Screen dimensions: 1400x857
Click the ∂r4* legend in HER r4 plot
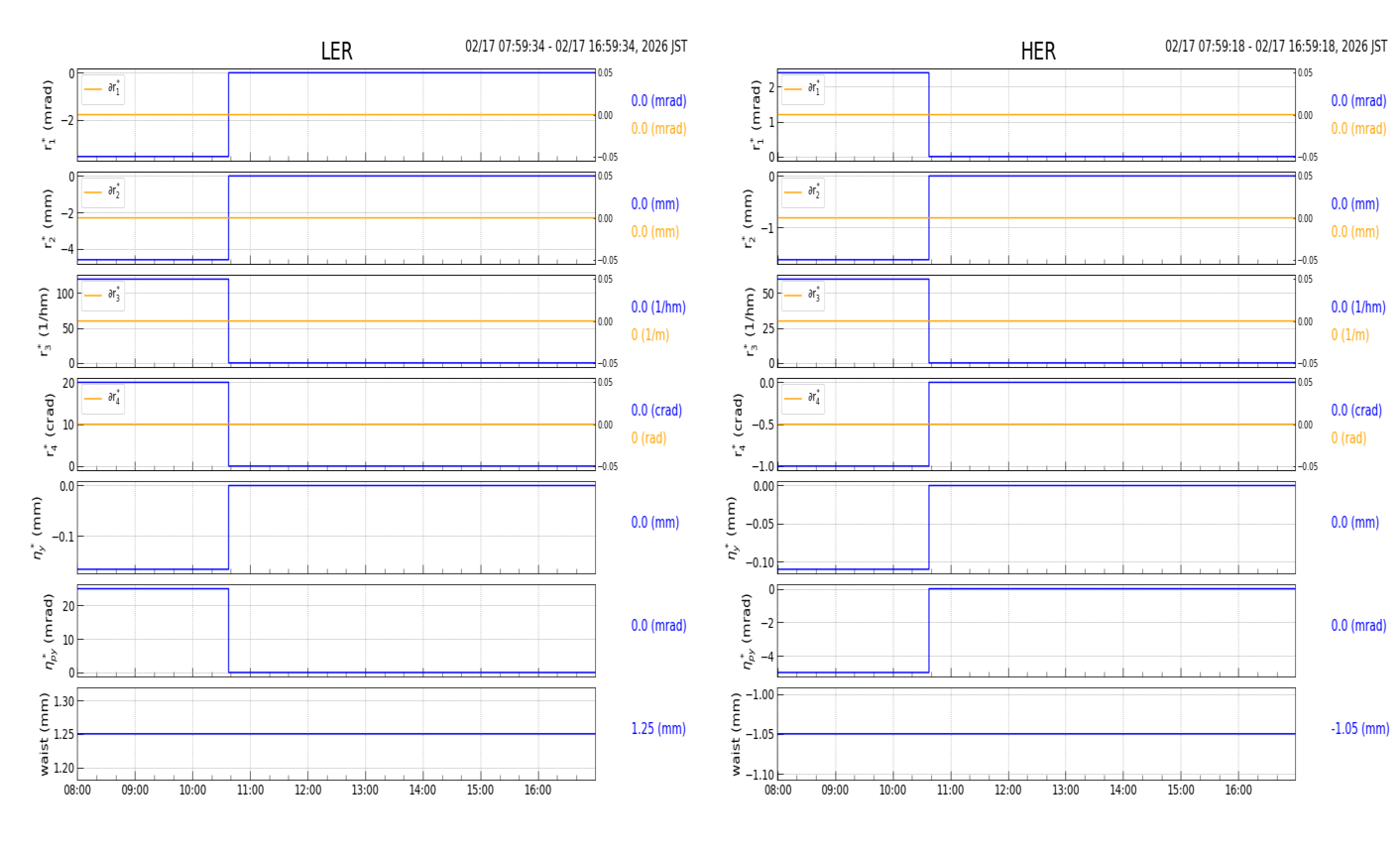point(802,399)
